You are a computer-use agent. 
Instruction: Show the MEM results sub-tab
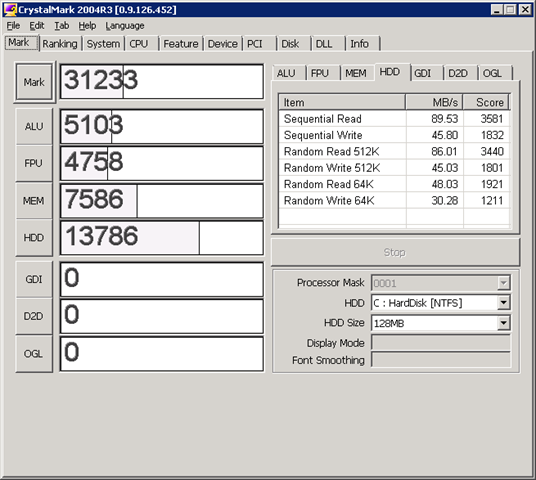[356, 73]
